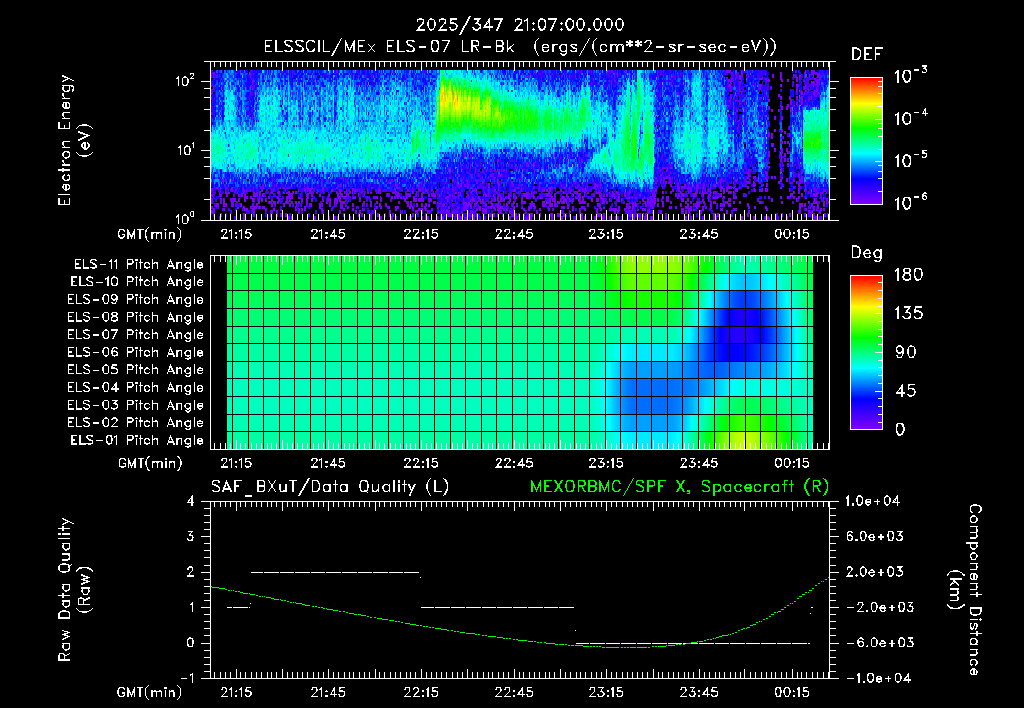
Task: Click the 22:15 tick label under spectrogram
Action: click(421, 234)
